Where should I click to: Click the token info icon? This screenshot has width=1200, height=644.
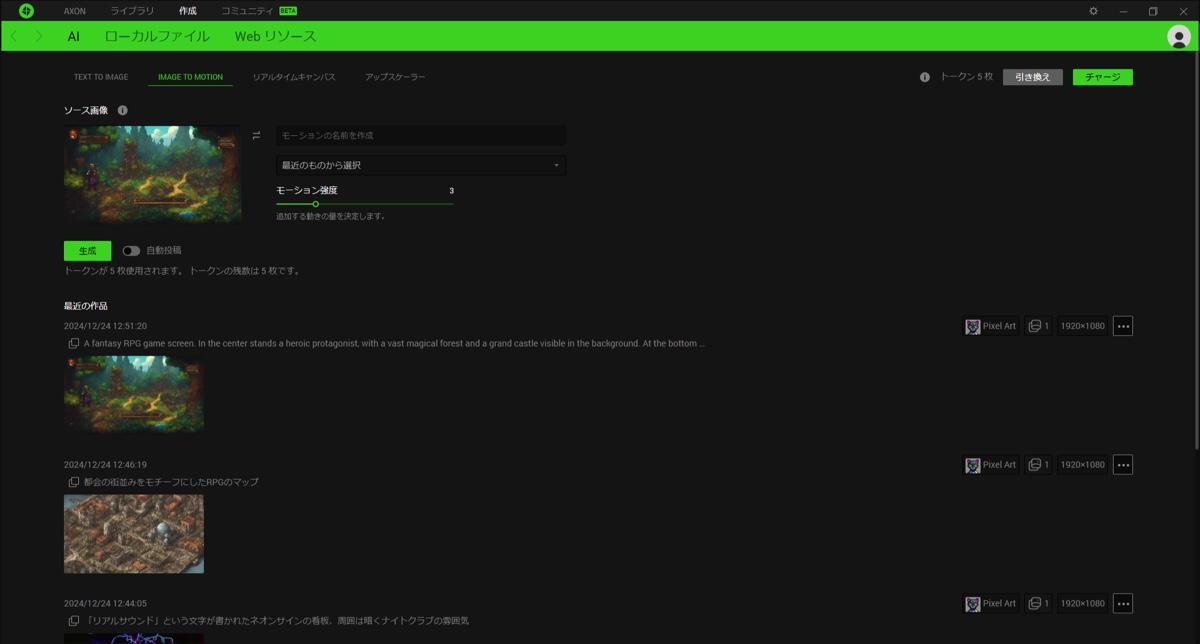point(925,77)
